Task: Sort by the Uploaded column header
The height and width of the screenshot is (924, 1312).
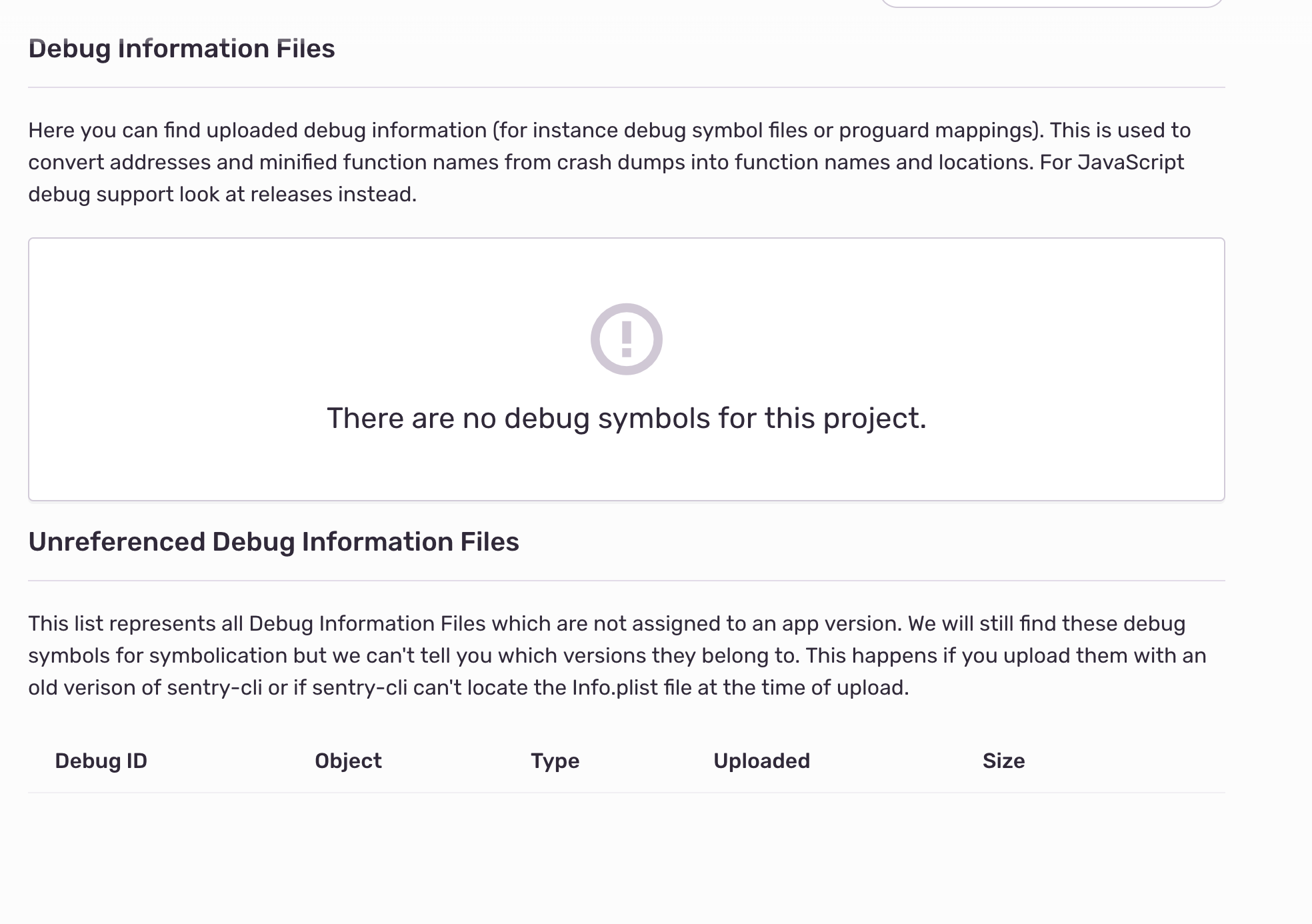Action: pos(761,761)
